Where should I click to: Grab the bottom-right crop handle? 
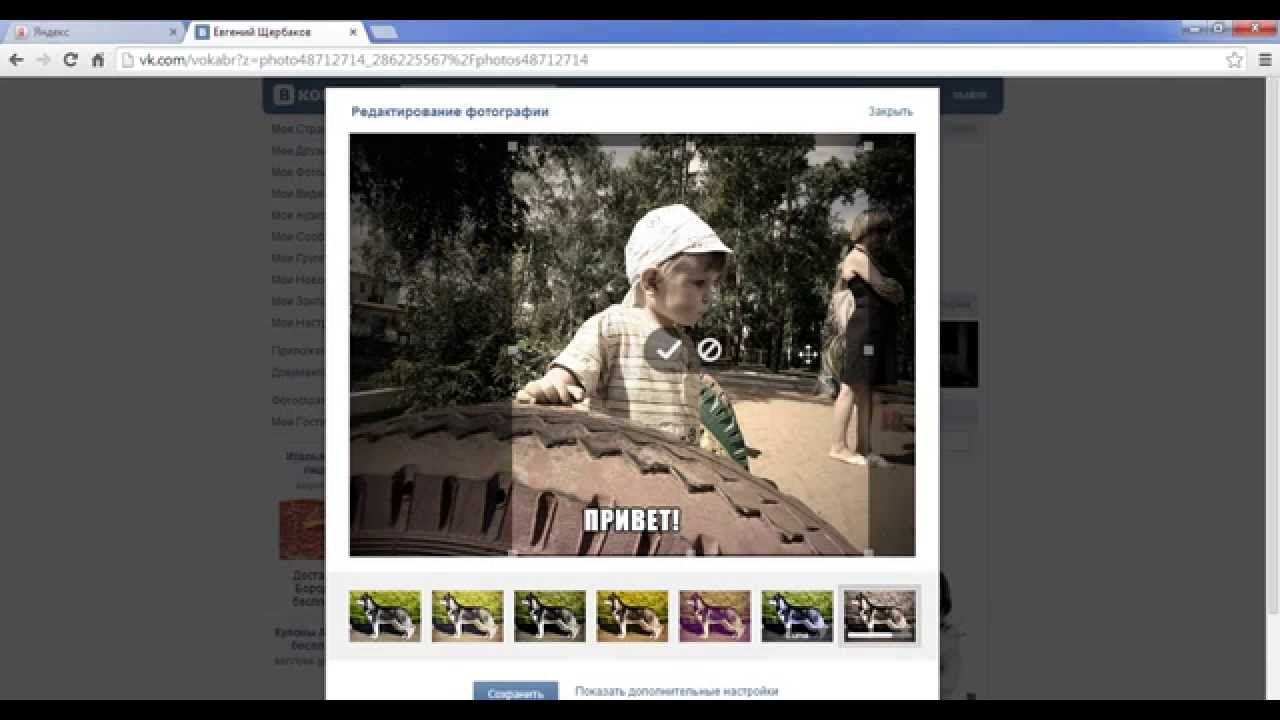coord(868,552)
